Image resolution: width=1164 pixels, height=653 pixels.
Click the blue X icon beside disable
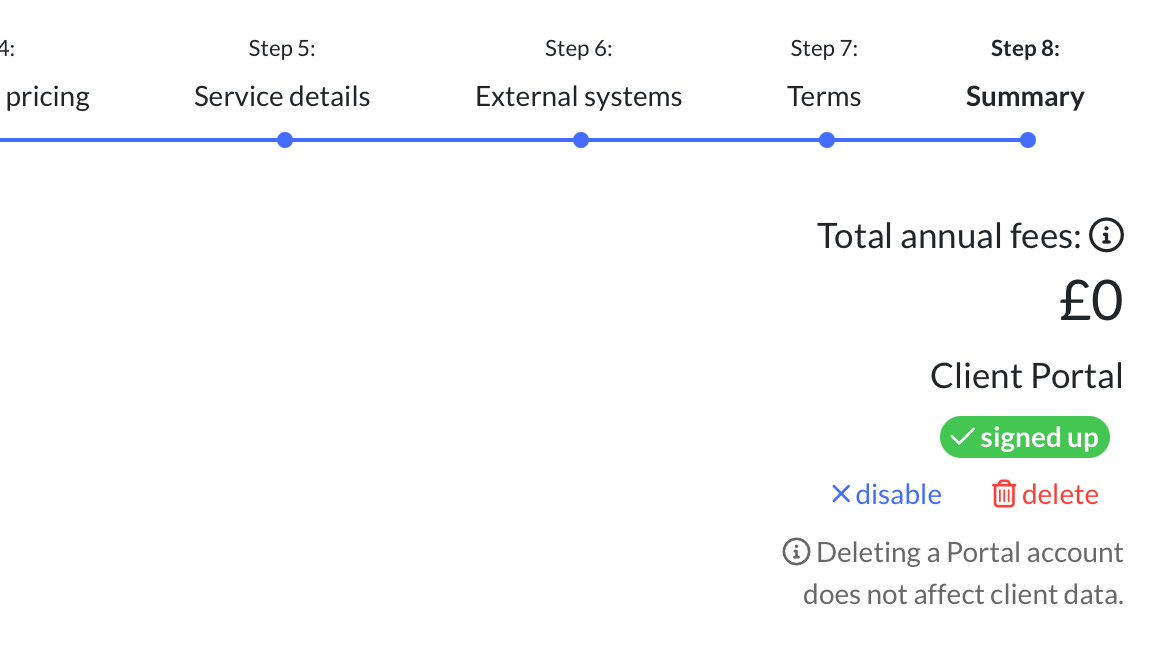point(840,493)
